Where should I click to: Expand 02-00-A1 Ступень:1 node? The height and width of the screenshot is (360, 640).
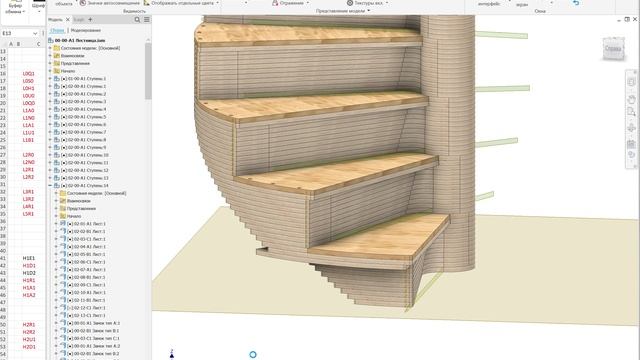tap(50, 86)
